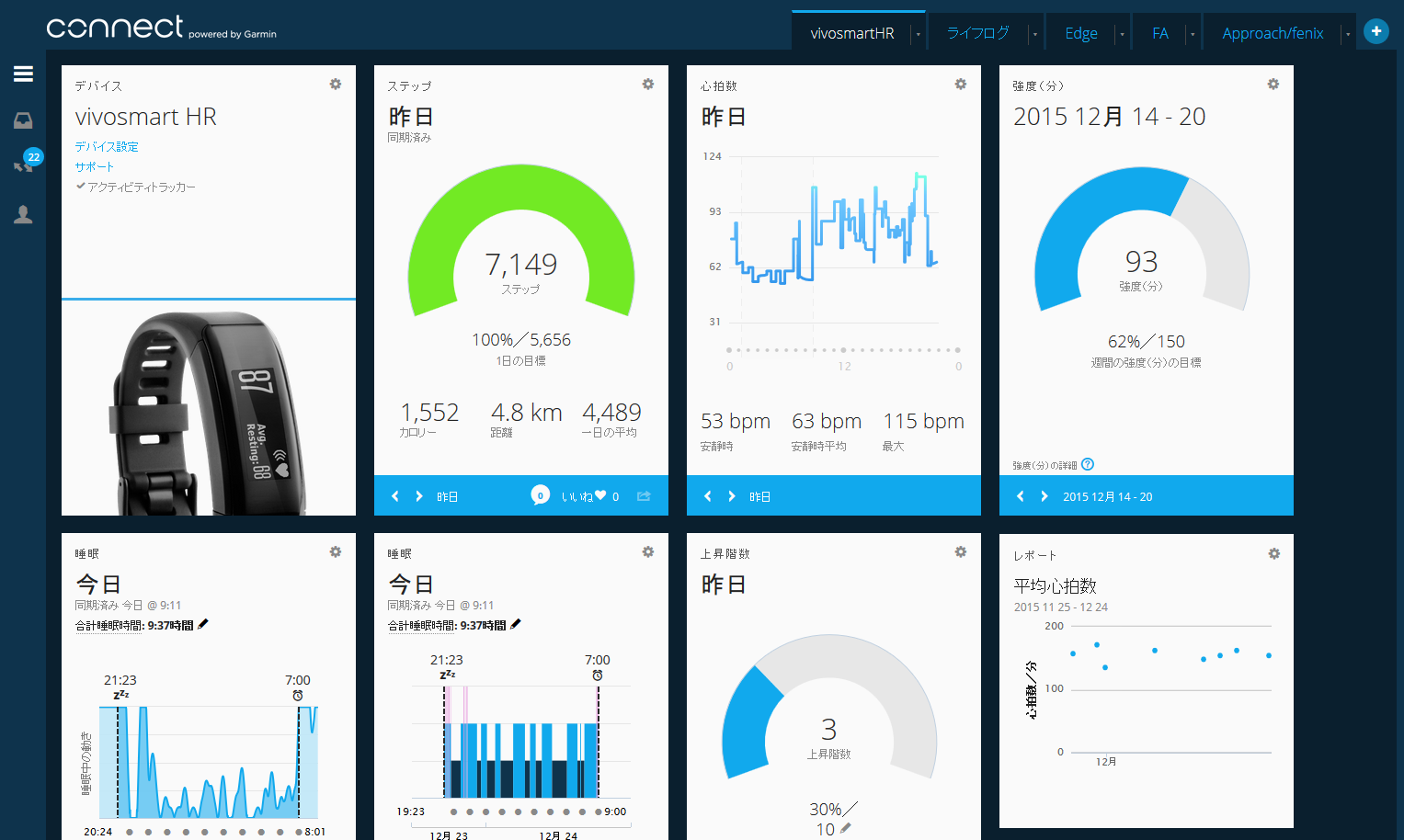Open settings gear on デバイス card

tap(336, 84)
